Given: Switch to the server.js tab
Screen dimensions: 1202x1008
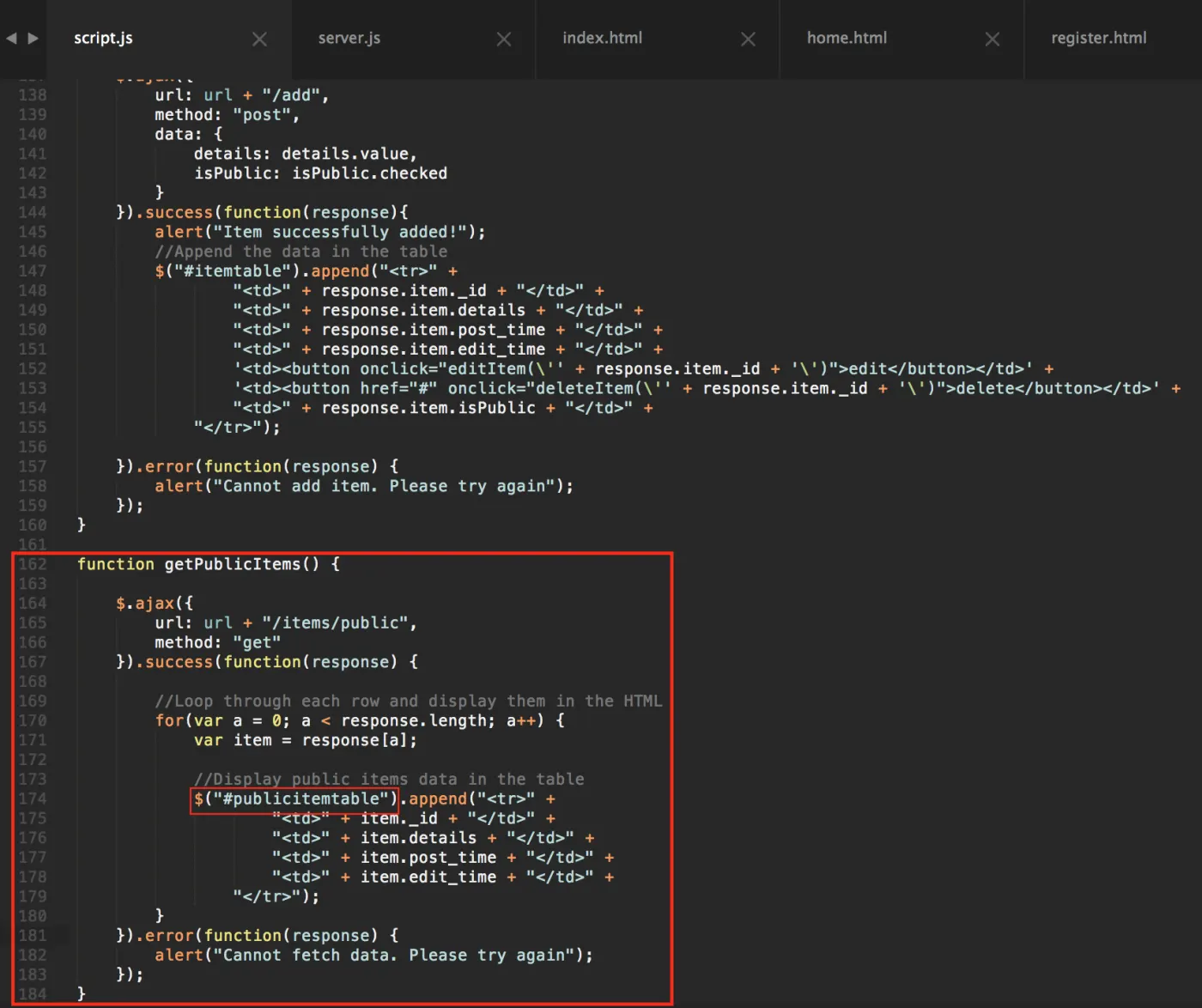Looking at the screenshot, I should coord(349,38).
